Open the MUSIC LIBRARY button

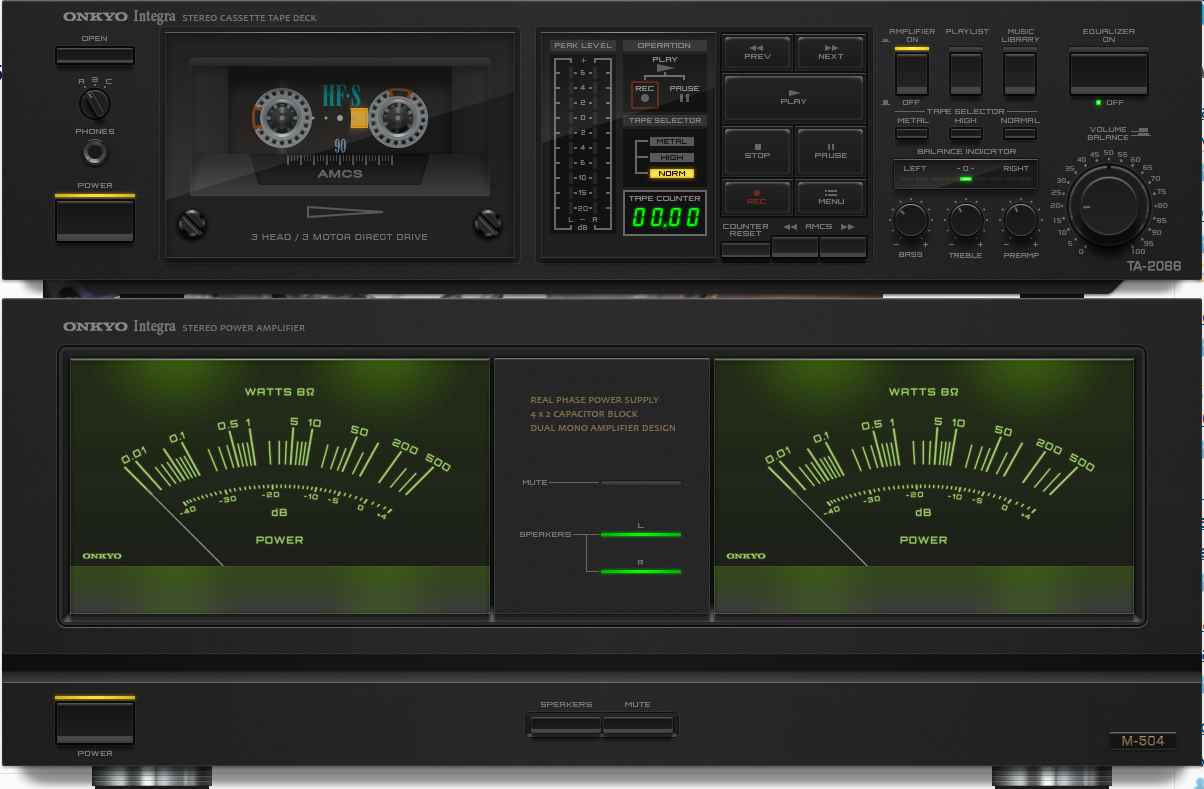tap(1019, 72)
